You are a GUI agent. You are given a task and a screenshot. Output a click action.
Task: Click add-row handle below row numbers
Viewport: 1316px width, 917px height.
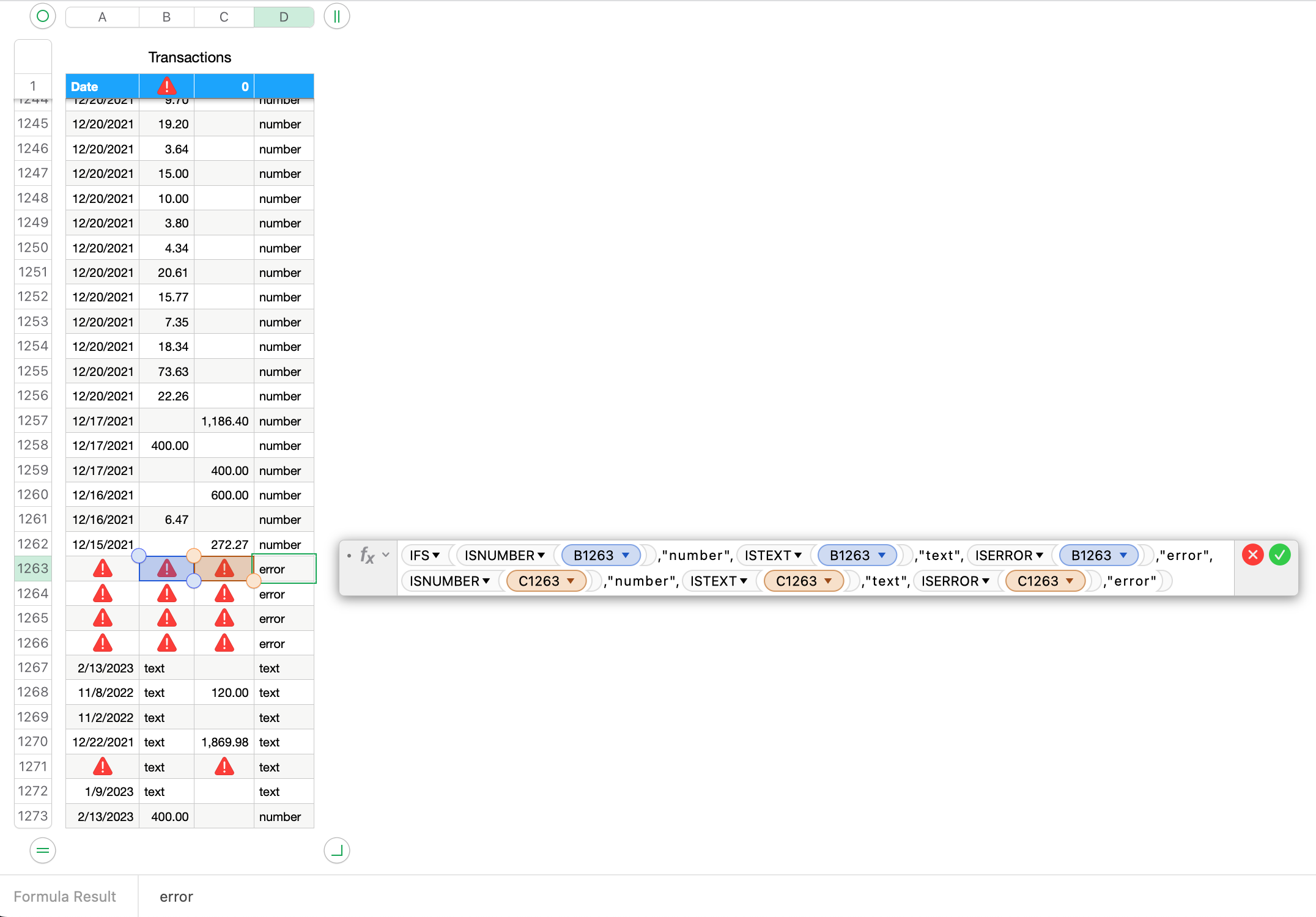[42, 850]
